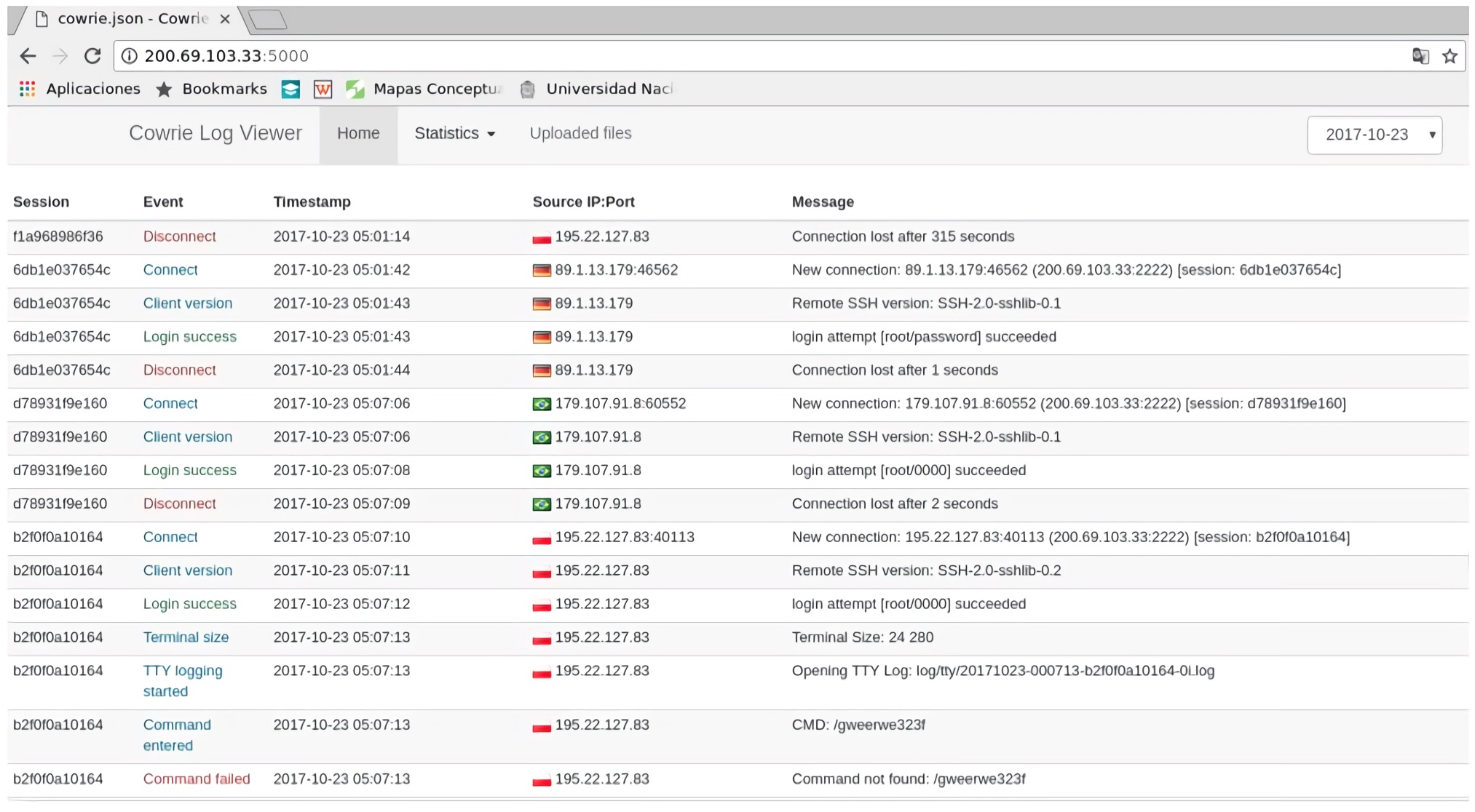1475x812 pixels.
Task: Click the Home navigation tab
Action: 358,134
